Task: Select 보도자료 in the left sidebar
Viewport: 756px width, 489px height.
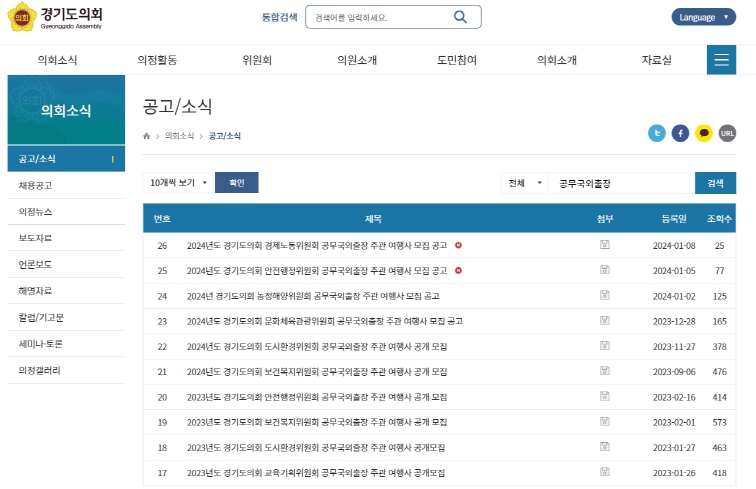Action: tap(35, 238)
